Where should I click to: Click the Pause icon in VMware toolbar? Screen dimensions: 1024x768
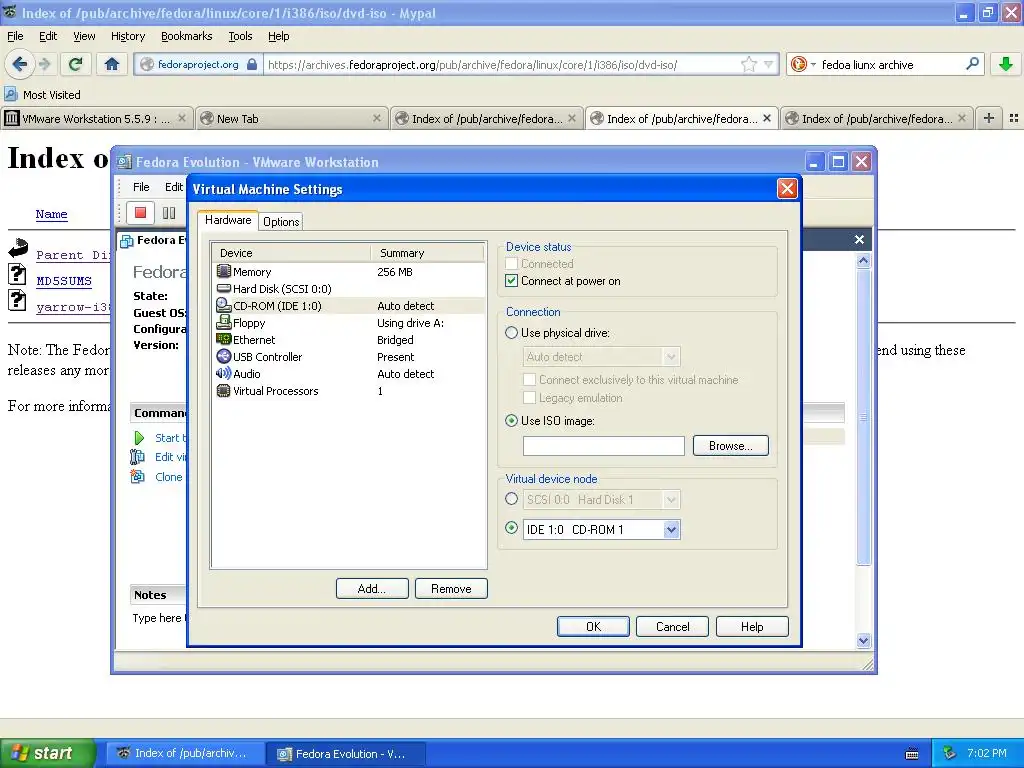click(x=168, y=212)
